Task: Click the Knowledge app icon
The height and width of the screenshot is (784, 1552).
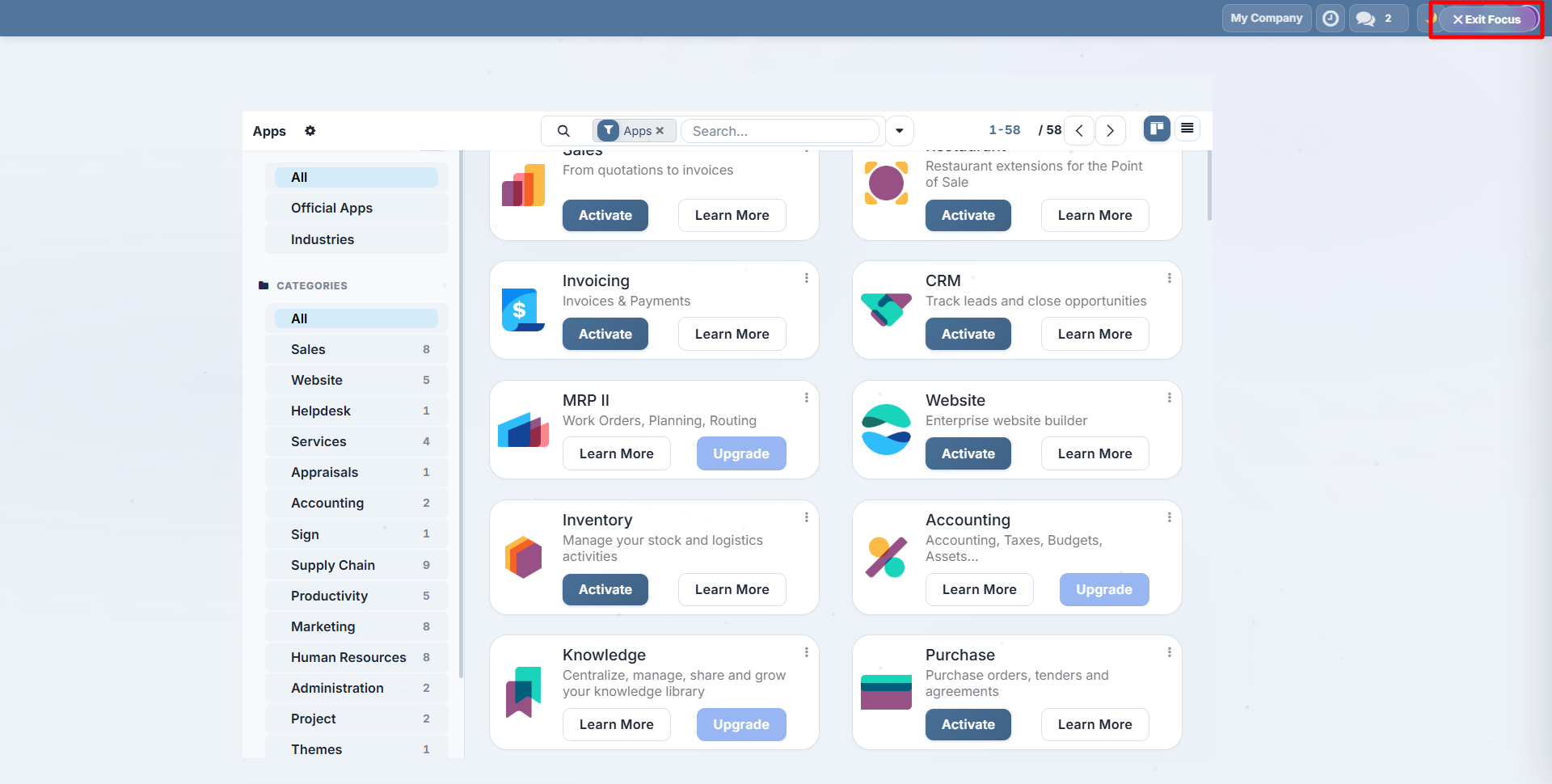Action: [523, 692]
